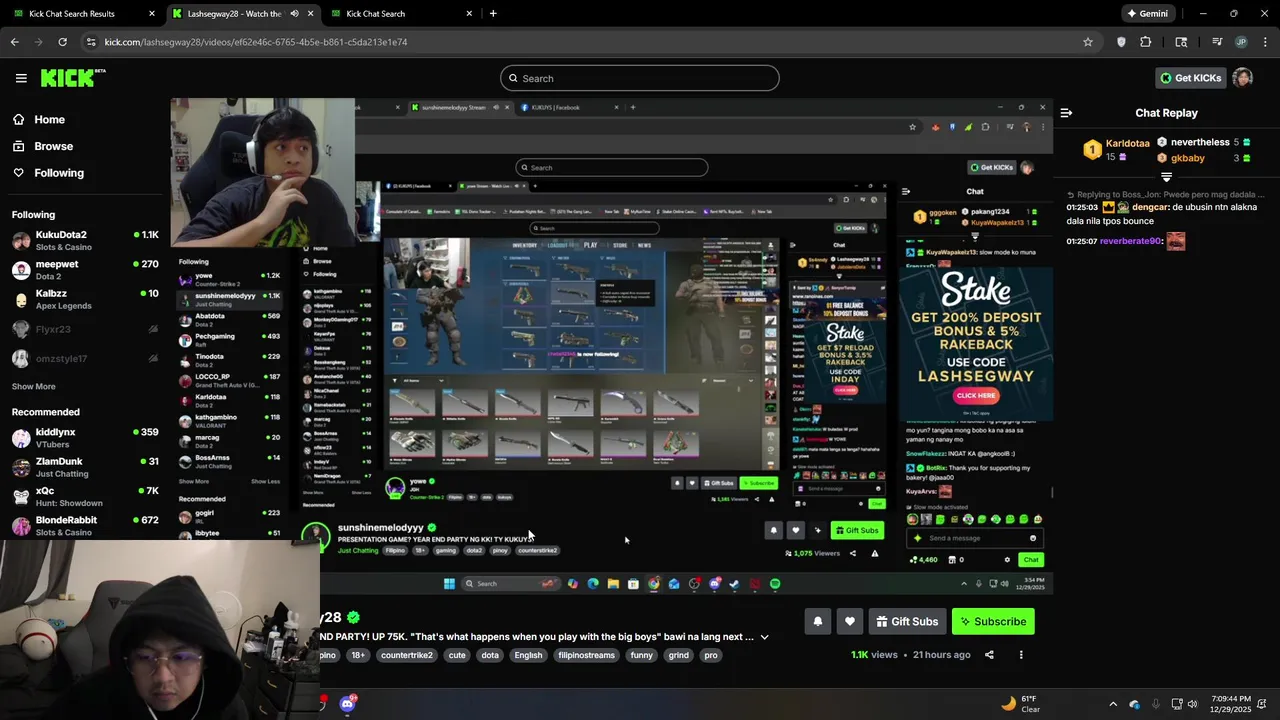Select the 18+ tag
This screenshot has height=720, width=1280.
pyautogui.click(x=358, y=655)
